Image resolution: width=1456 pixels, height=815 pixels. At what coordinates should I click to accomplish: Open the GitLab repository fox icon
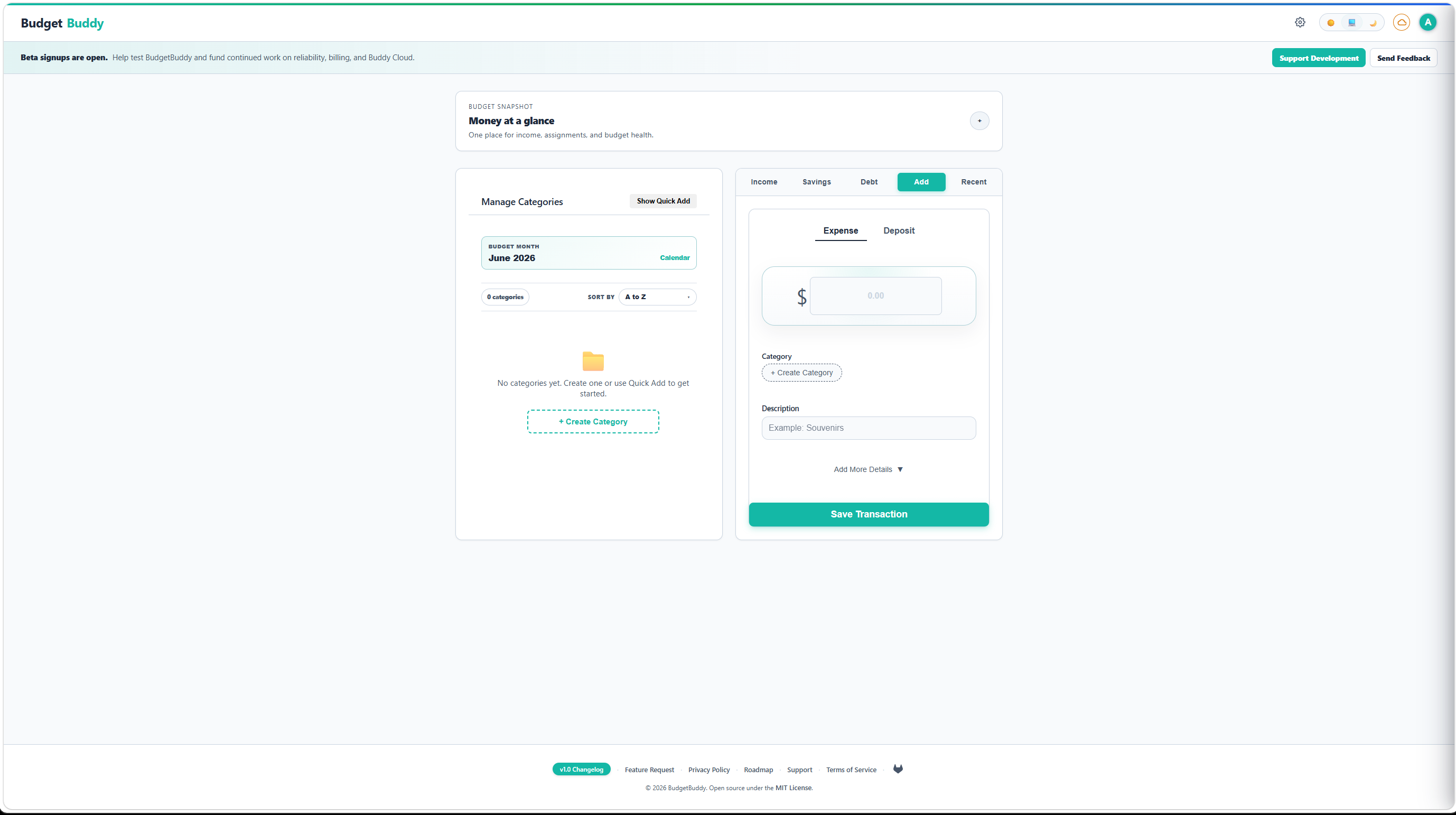(898, 769)
